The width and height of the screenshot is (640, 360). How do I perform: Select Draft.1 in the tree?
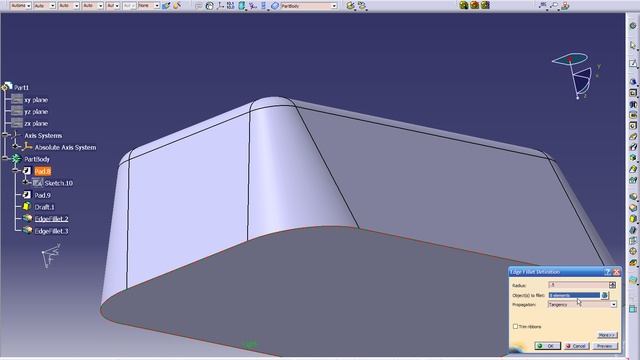[44, 207]
